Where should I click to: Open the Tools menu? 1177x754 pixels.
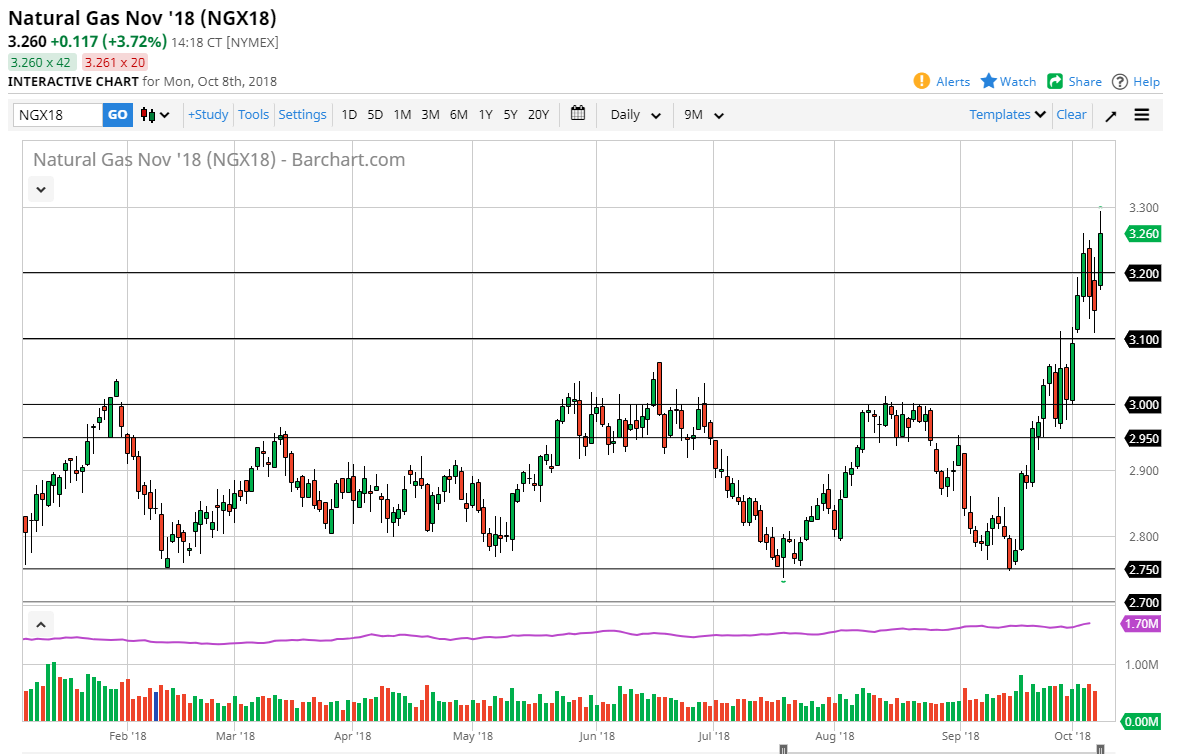click(x=253, y=115)
